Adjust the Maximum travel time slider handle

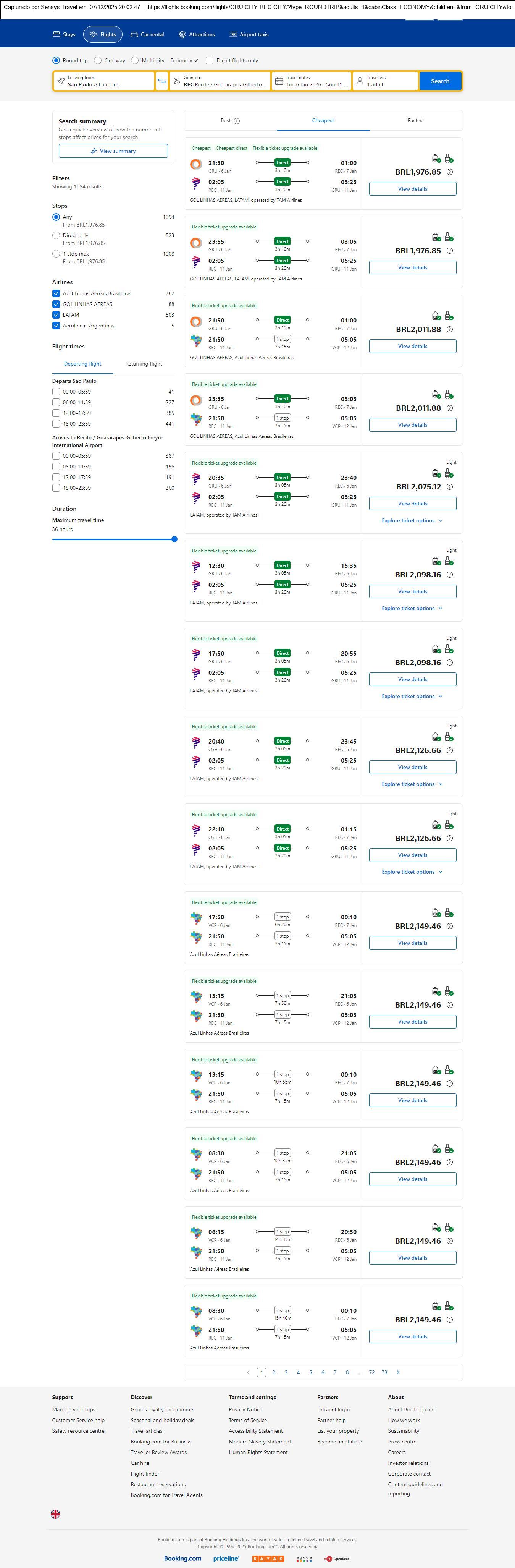174,539
